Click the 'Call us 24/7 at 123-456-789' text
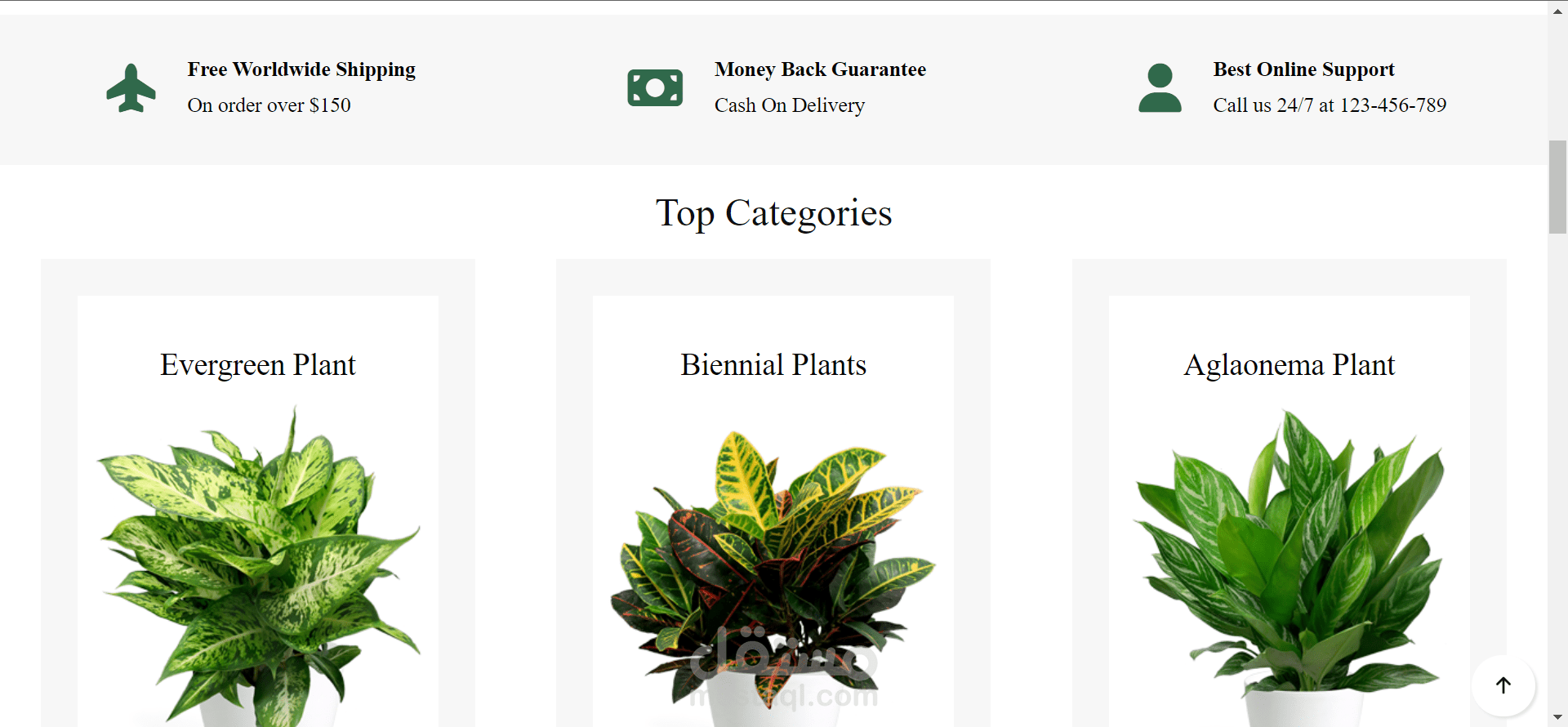 pyautogui.click(x=1330, y=105)
